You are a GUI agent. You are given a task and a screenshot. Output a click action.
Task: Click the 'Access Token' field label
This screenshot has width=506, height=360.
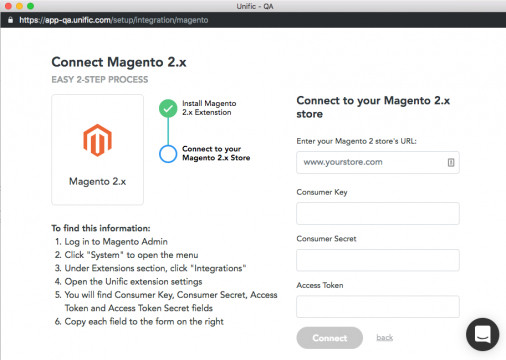[x=320, y=285]
